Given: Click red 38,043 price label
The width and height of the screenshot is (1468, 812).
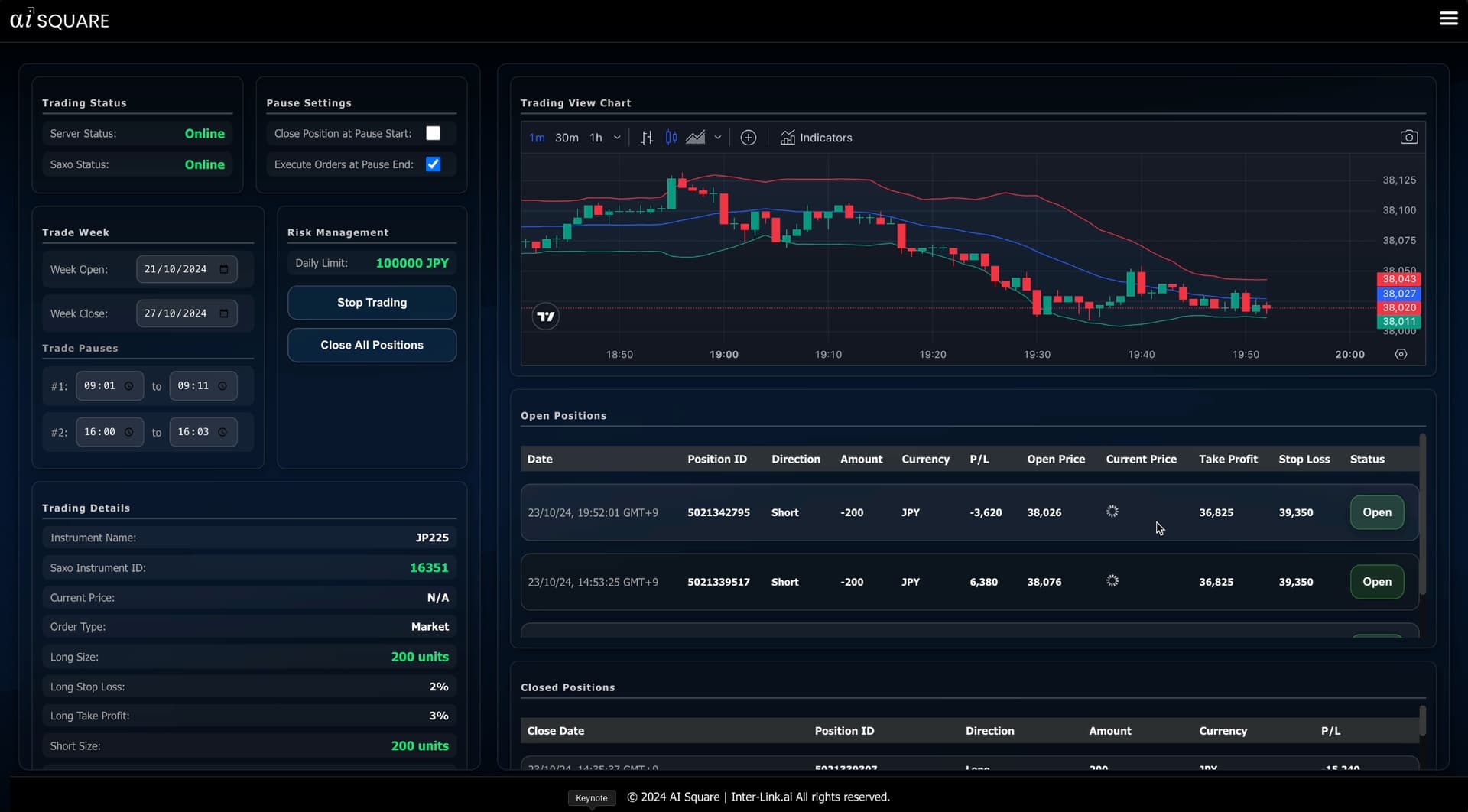Looking at the screenshot, I should click(x=1398, y=279).
